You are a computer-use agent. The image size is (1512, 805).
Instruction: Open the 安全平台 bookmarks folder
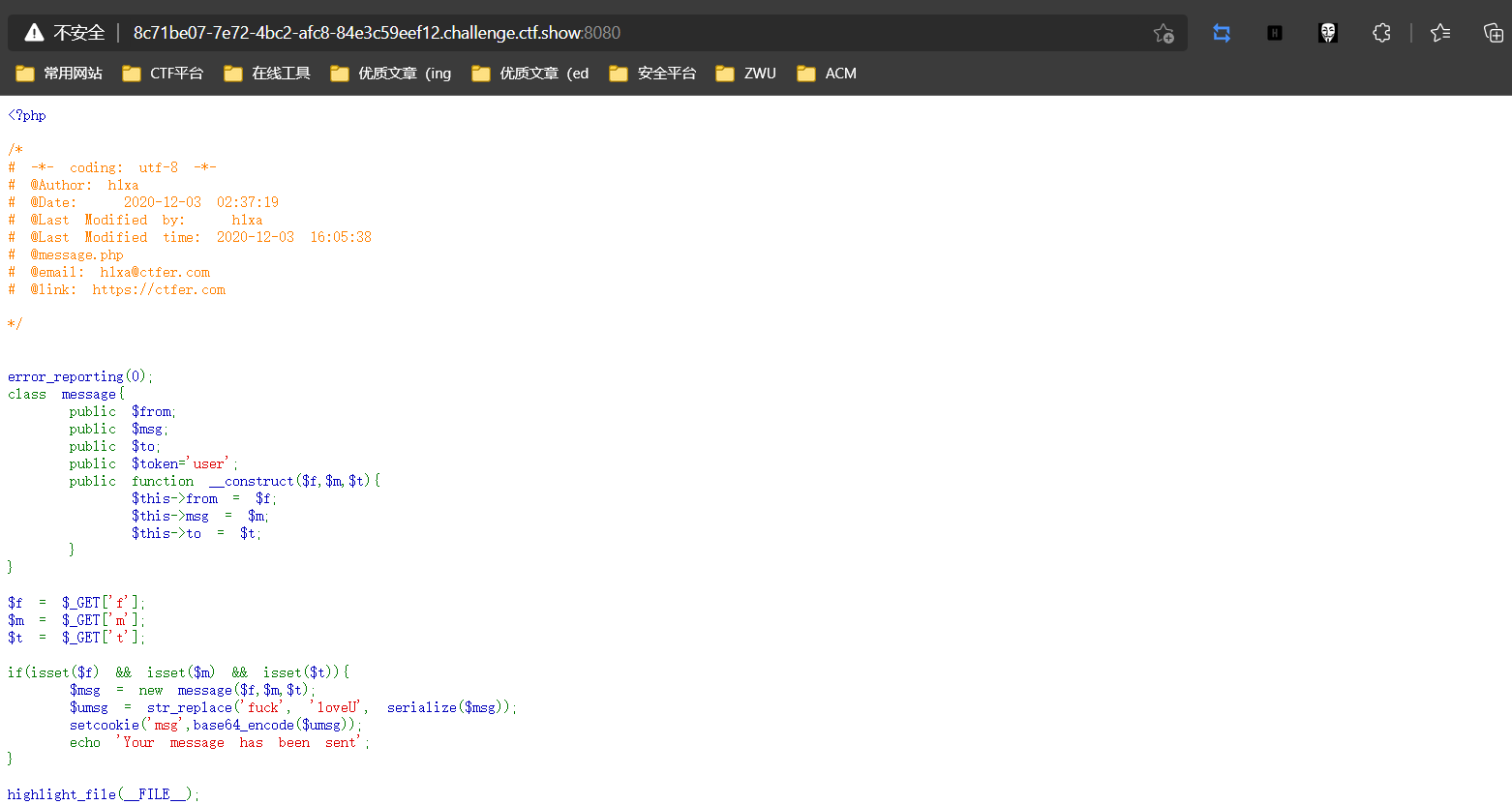pos(652,74)
